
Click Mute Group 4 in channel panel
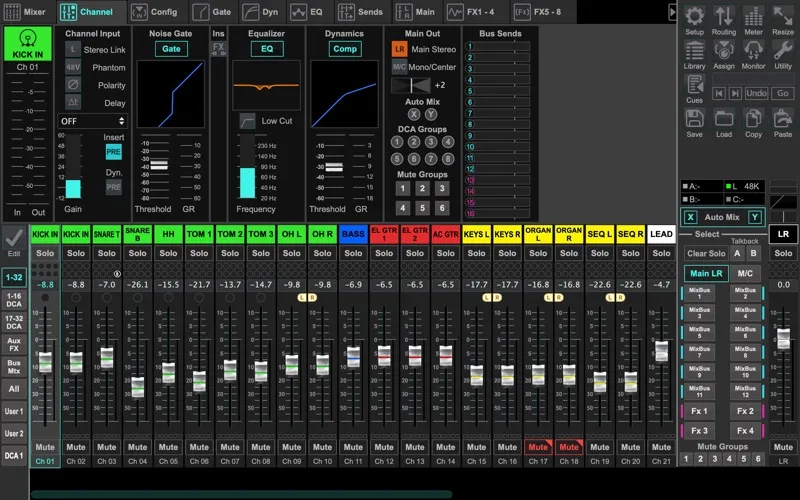(403, 208)
